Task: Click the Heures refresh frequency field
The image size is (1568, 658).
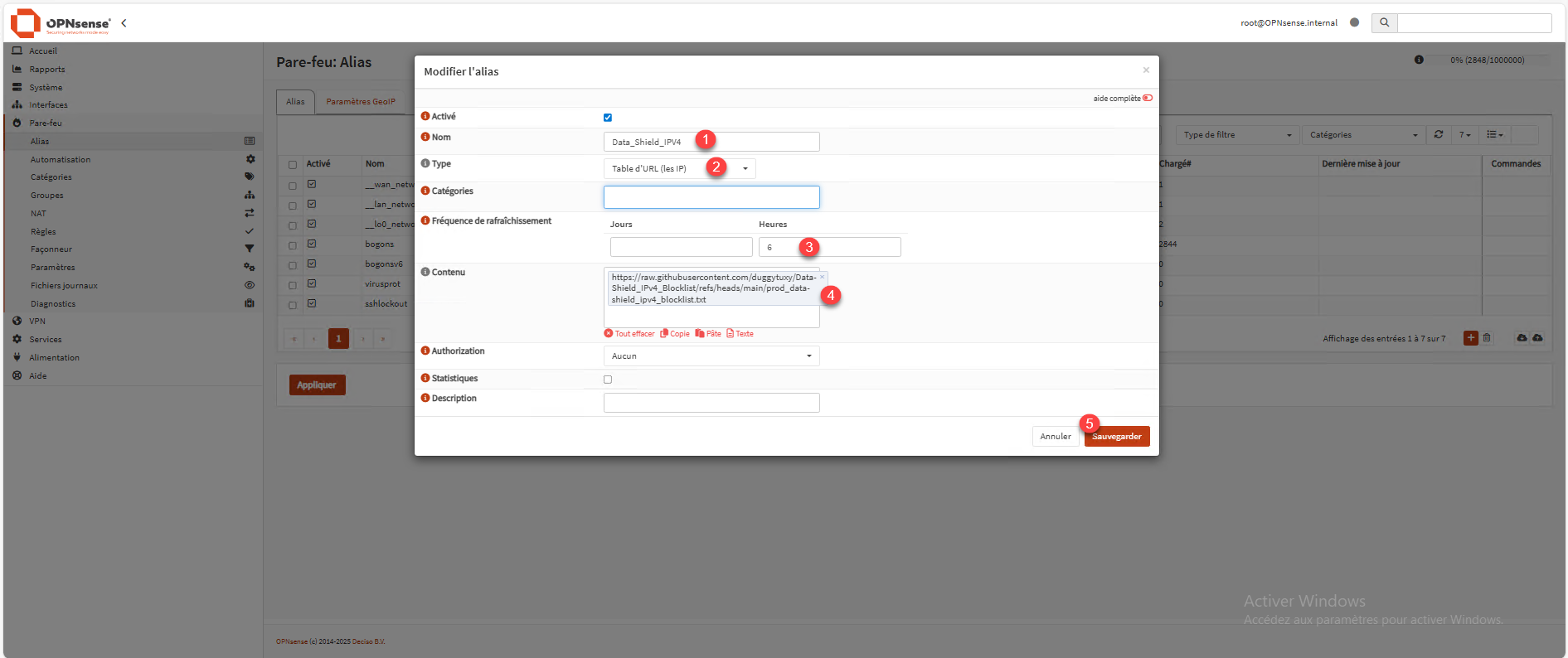Action: tap(829, 247)
